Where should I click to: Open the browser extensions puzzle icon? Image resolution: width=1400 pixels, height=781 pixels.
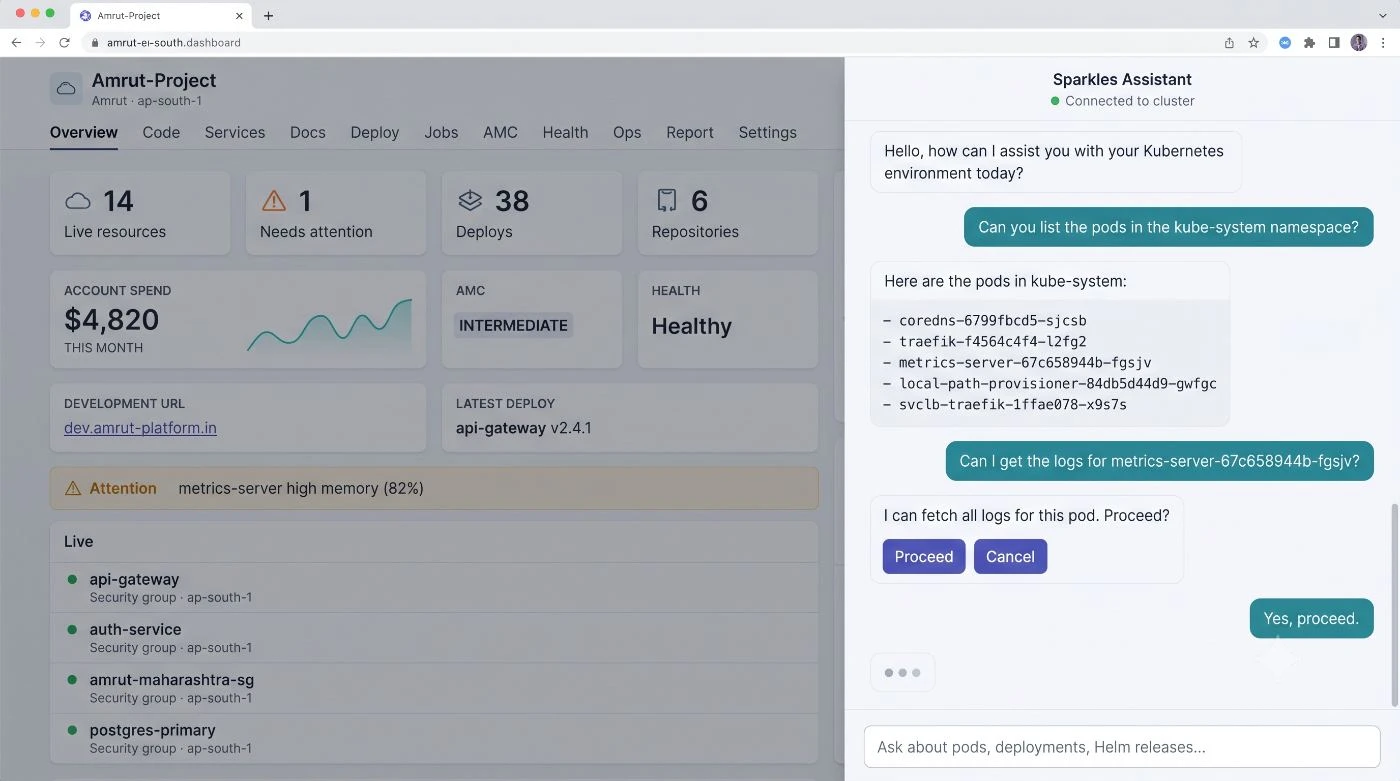pos(1309,43)
